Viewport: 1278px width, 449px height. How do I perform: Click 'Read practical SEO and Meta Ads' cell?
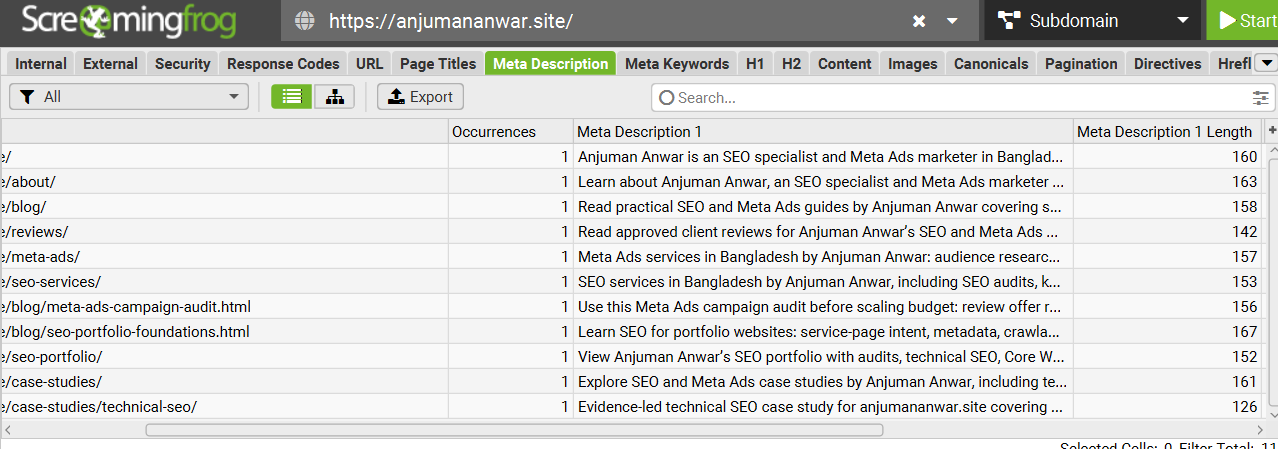pyautogui.click(x=823, y=207)
